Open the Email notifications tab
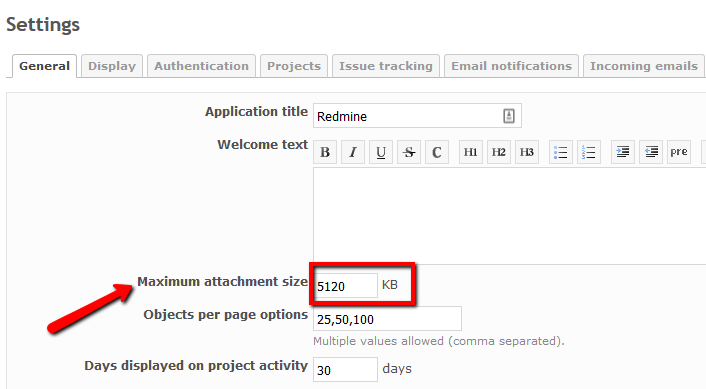This screenshot has height=389, width=706. point(511,66)
